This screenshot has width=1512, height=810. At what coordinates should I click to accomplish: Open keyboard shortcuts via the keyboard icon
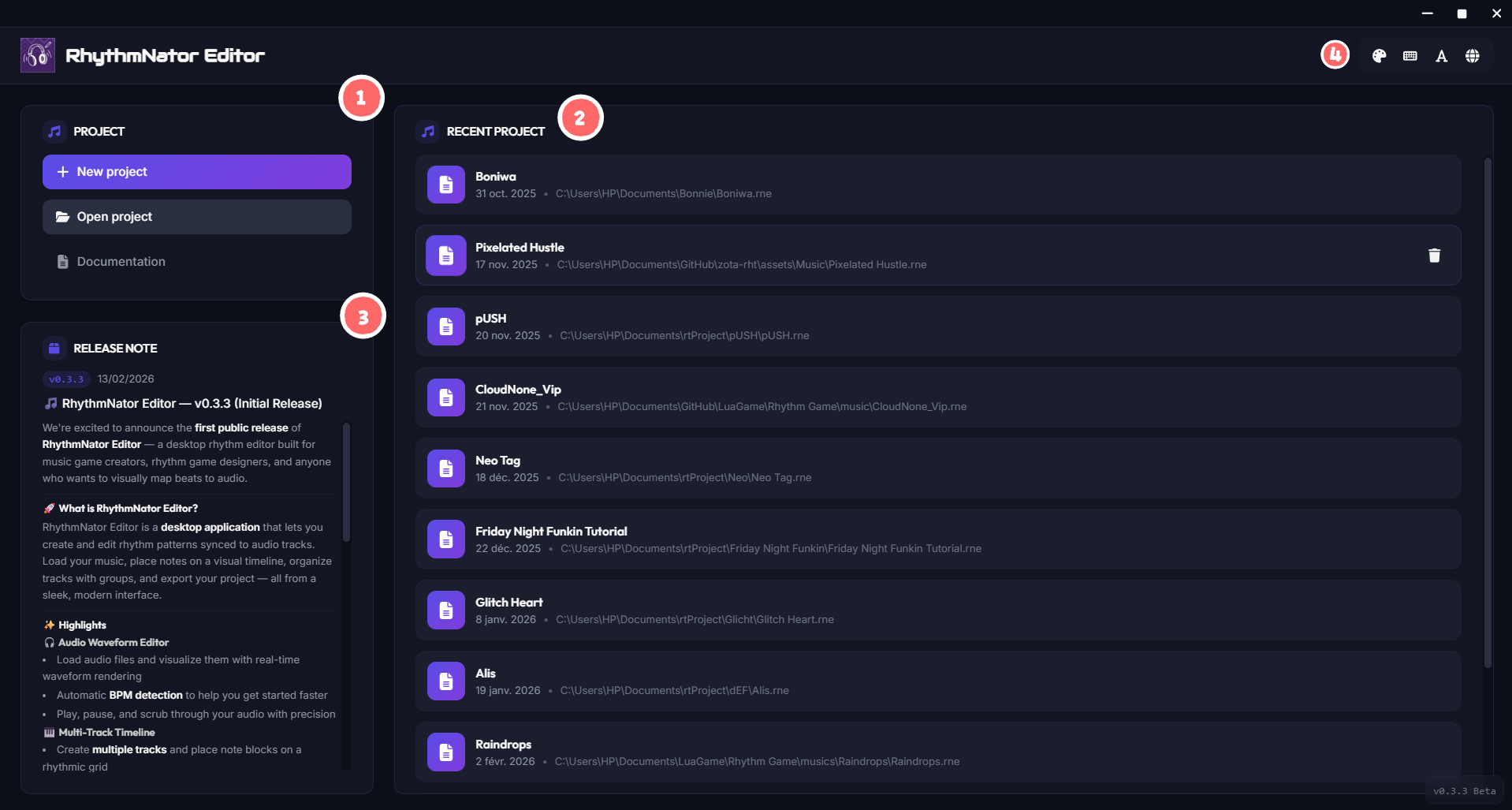coord(1410,55)
